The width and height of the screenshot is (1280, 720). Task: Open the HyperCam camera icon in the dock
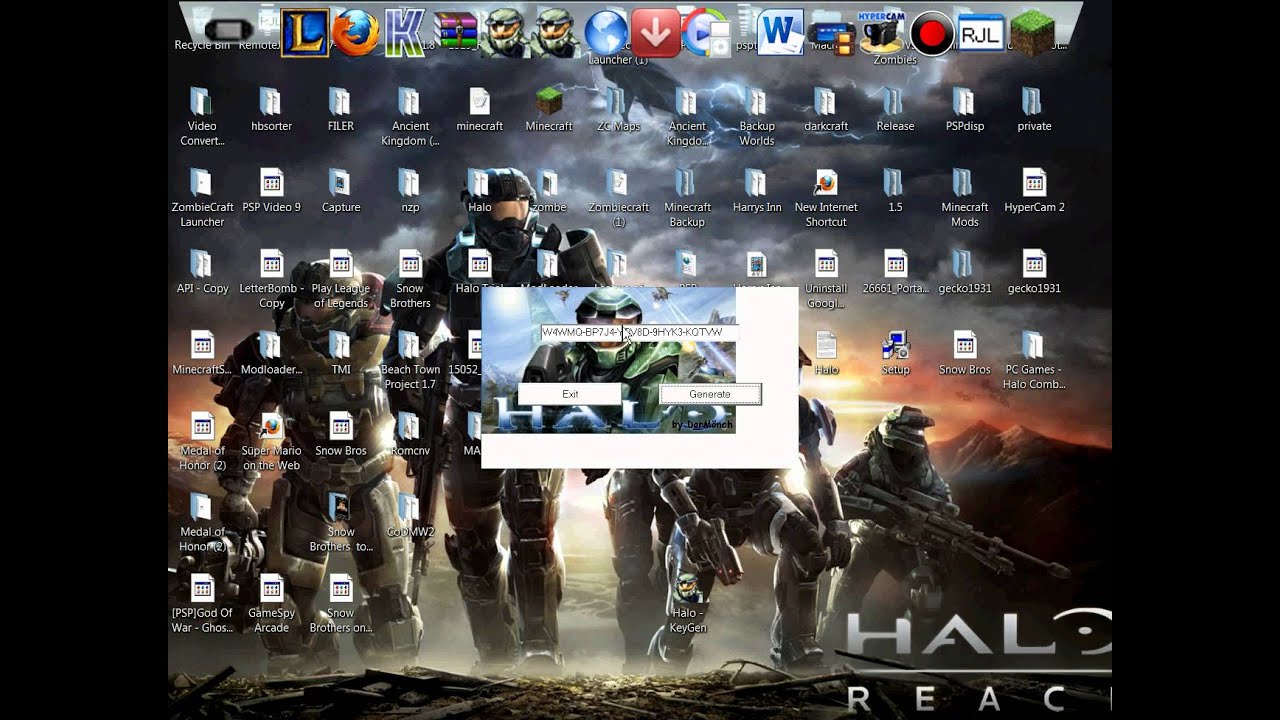click(x=881, y=32)
